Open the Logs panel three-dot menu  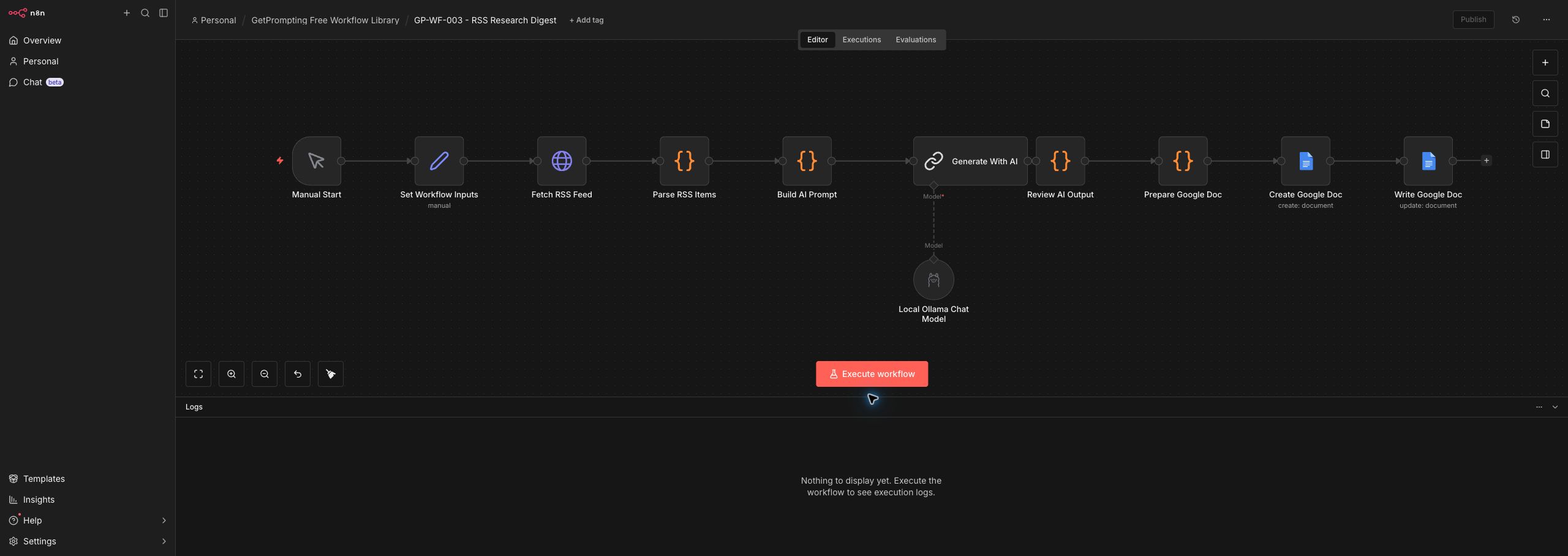[1539, 407]
